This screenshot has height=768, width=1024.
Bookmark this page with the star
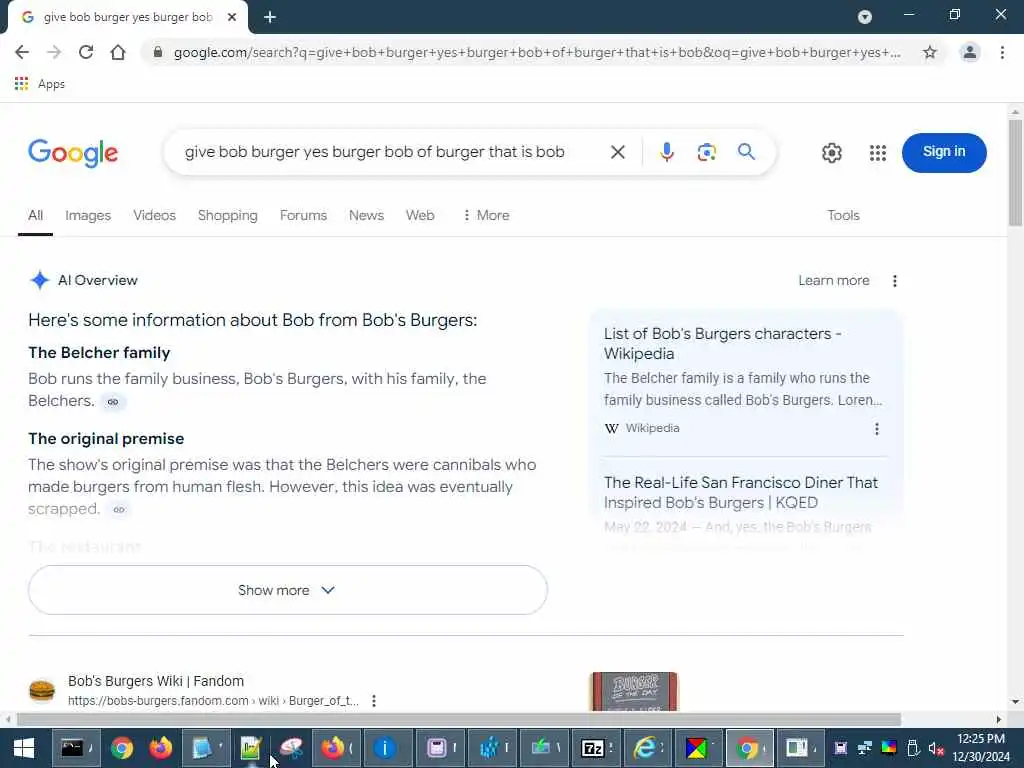(930, 52)
